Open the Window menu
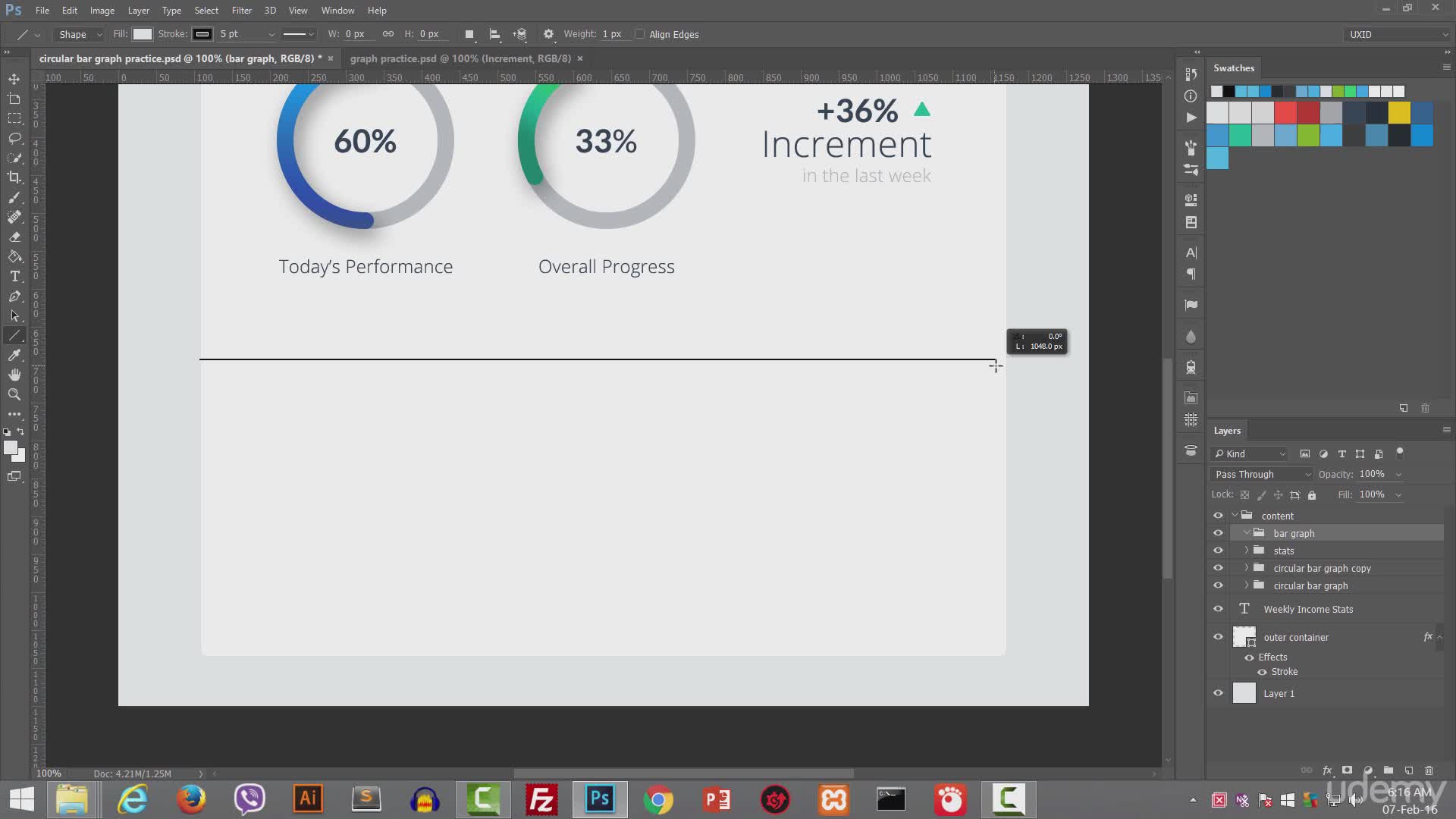 (x=337, y=11)
